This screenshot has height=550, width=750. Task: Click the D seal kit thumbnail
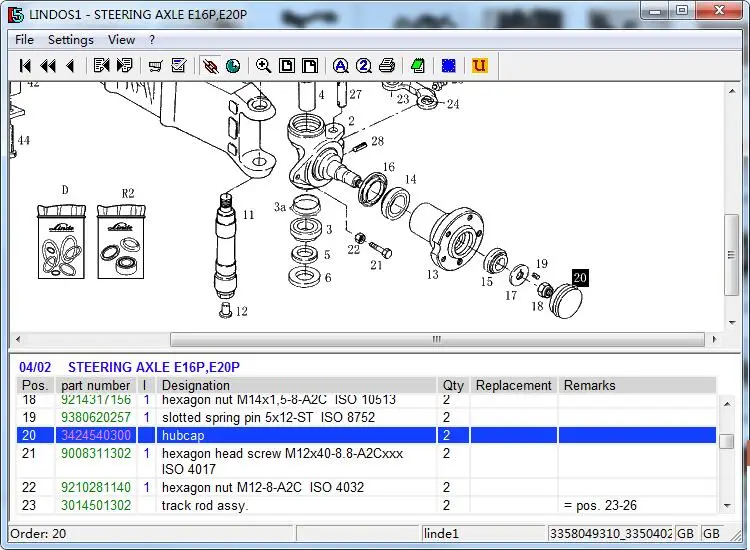pyautogui.click(x=61, y=242)
